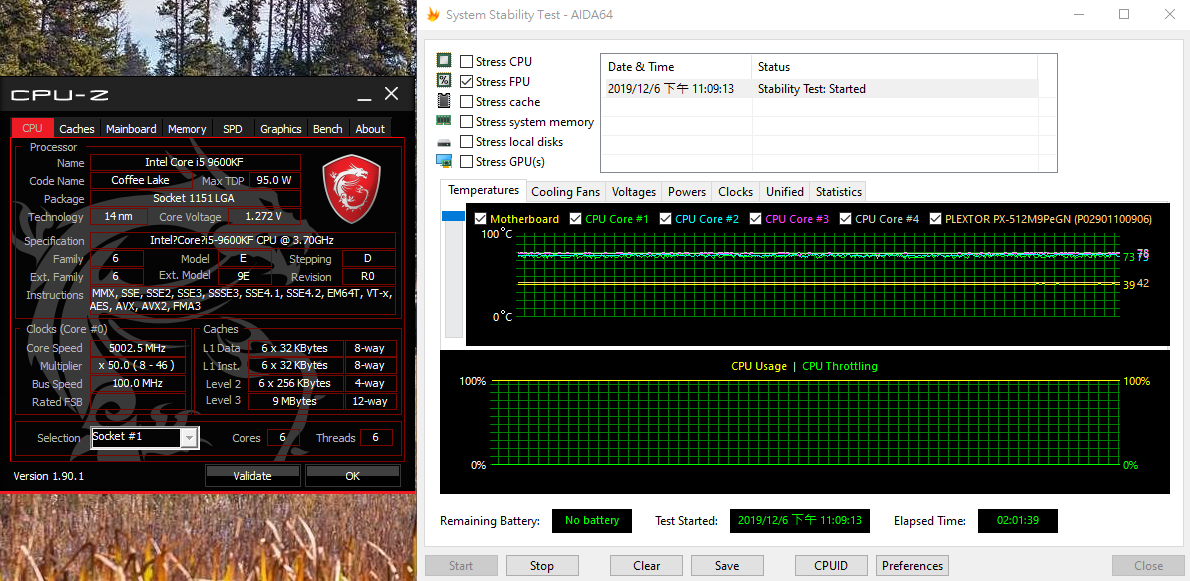1190x581 pixels.
Task: Click the OK button in CPU-Z
Action: click(352, 476)
